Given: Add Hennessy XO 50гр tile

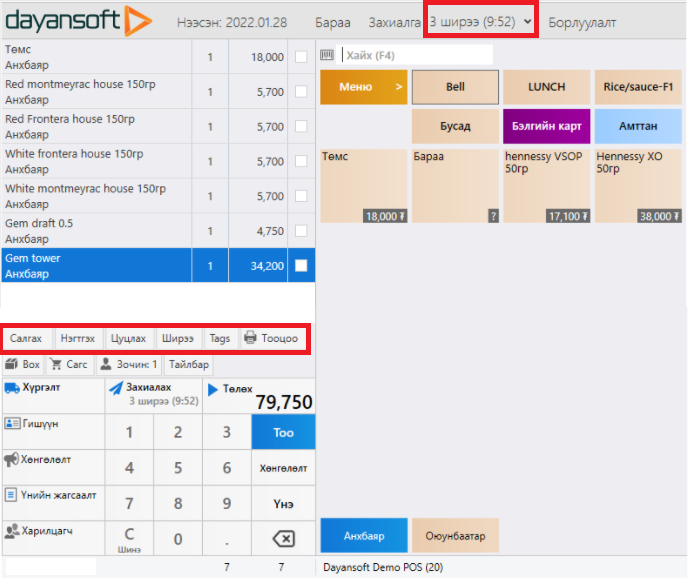Looking at the screenshot, I should tap(638, 186).
